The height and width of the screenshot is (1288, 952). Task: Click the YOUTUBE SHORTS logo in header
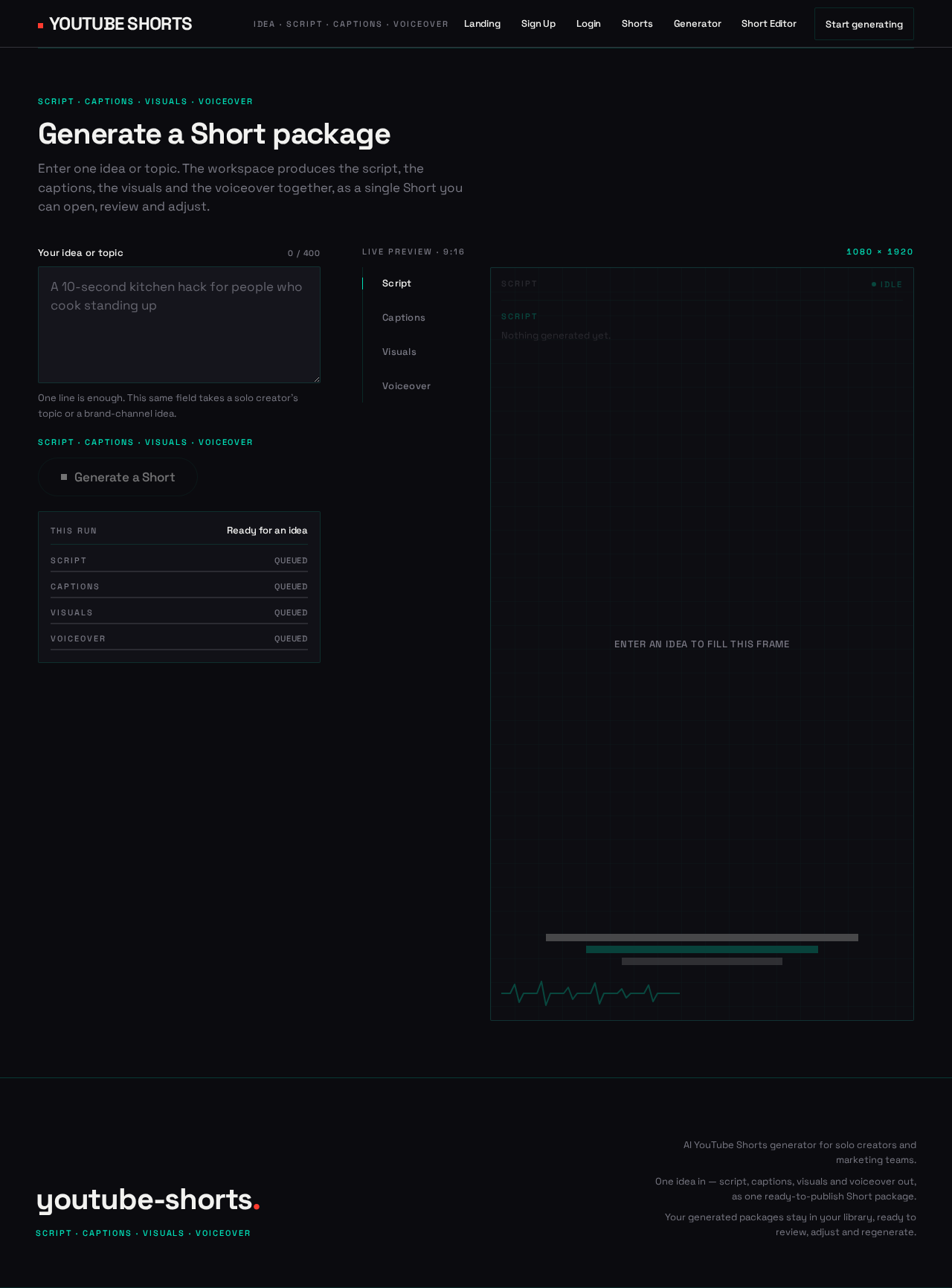(115, 24)
